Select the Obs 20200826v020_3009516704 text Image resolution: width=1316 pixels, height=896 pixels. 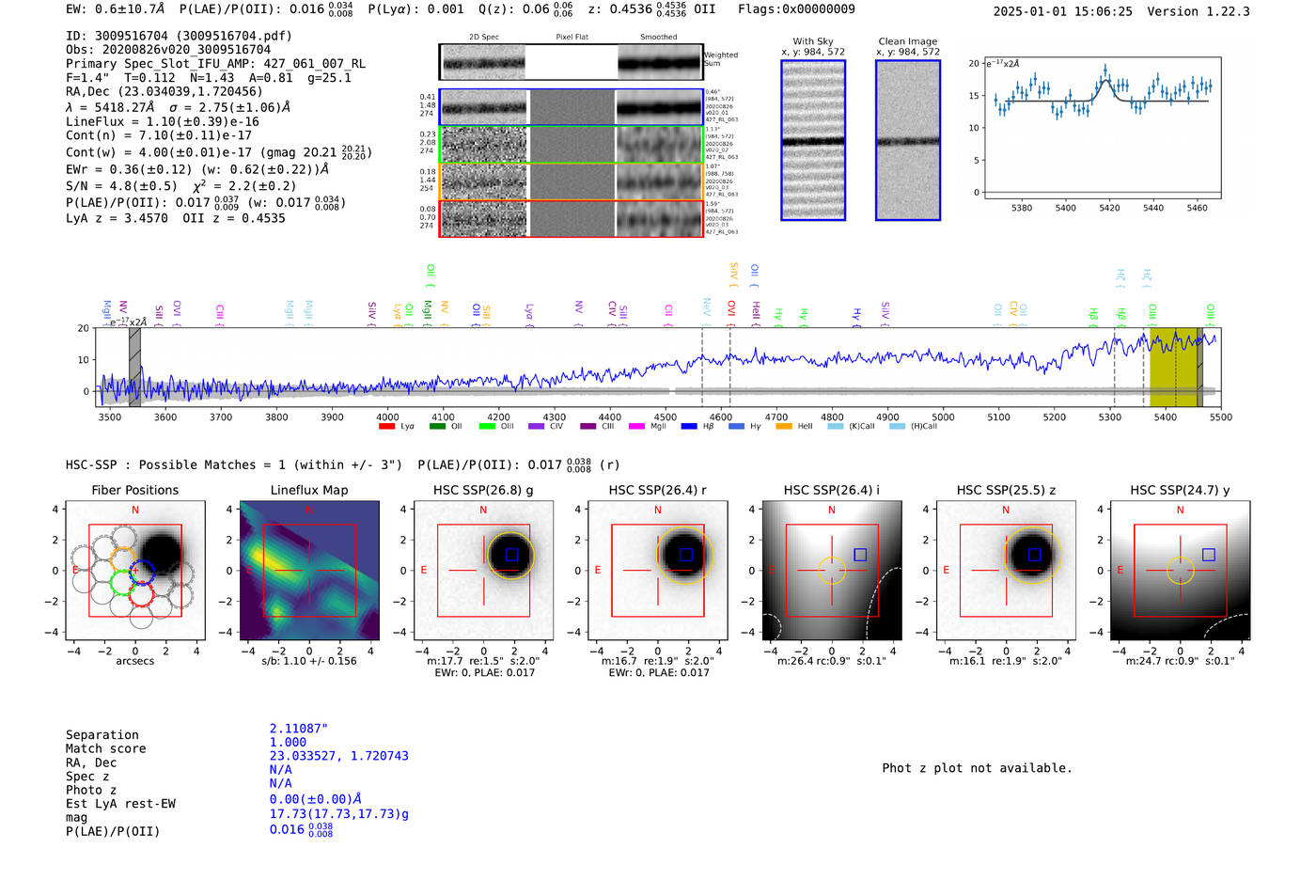(x=168, y=50)
